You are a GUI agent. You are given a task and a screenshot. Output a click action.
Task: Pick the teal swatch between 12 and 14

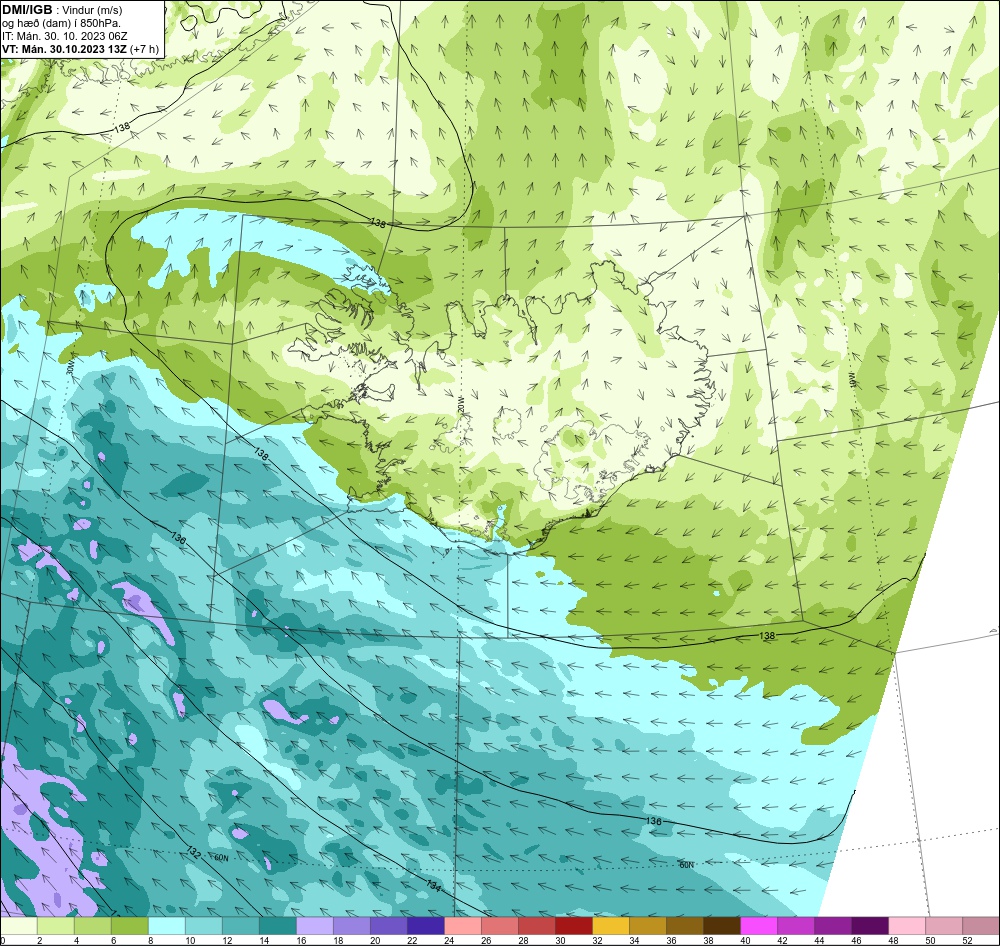[241, 924]
